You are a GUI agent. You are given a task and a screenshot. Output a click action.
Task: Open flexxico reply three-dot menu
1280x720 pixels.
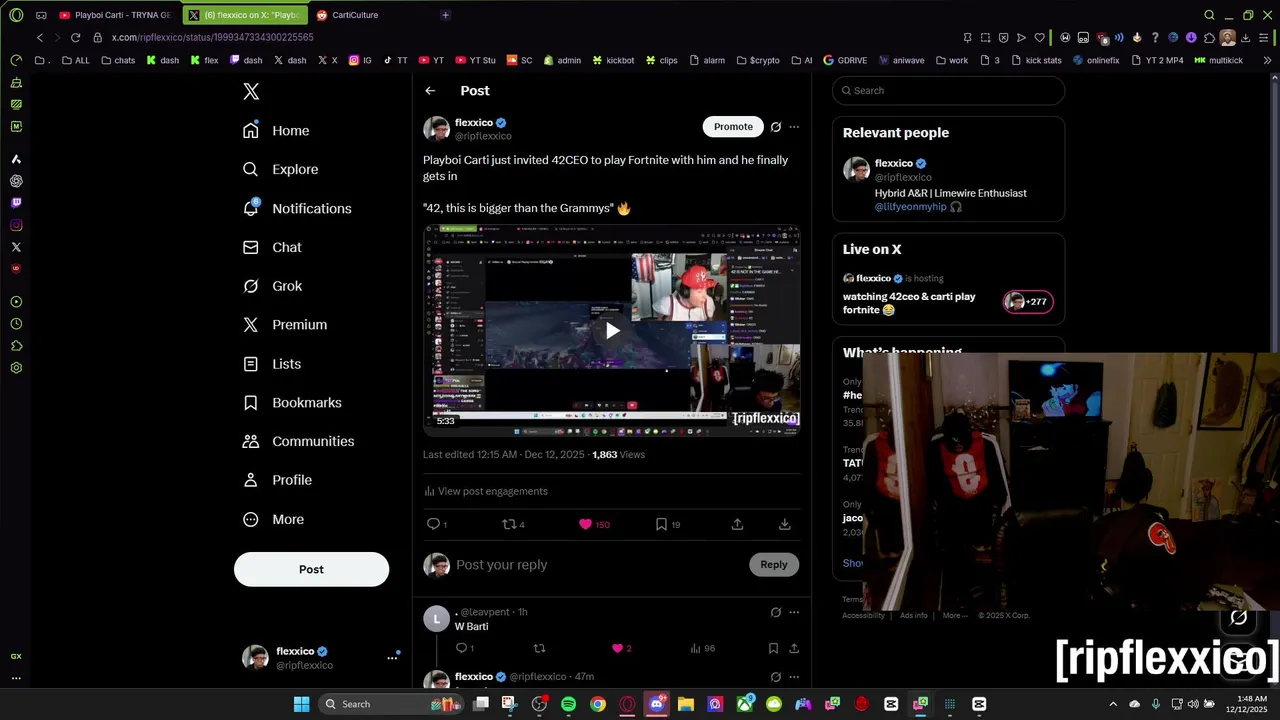point(794,677)
